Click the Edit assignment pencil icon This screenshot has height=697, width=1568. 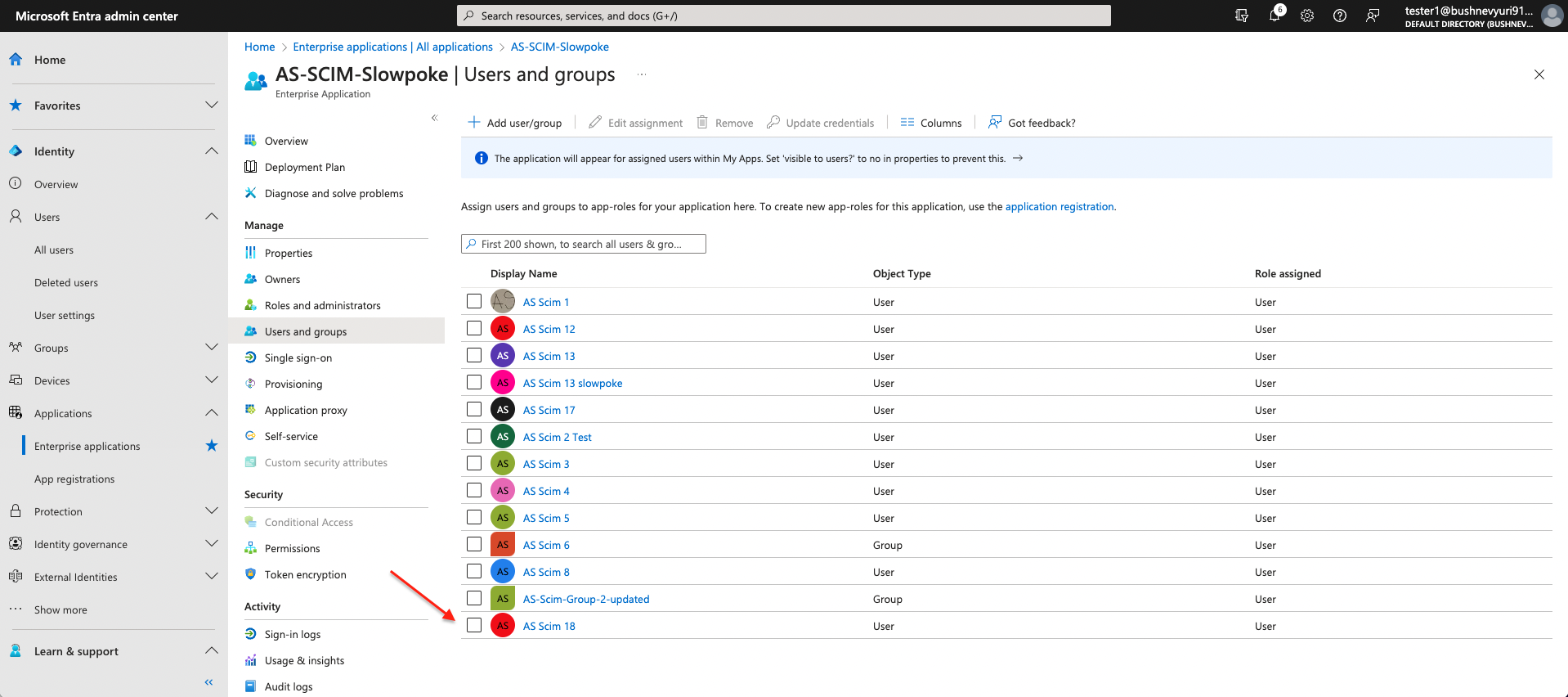pos(595,122)
